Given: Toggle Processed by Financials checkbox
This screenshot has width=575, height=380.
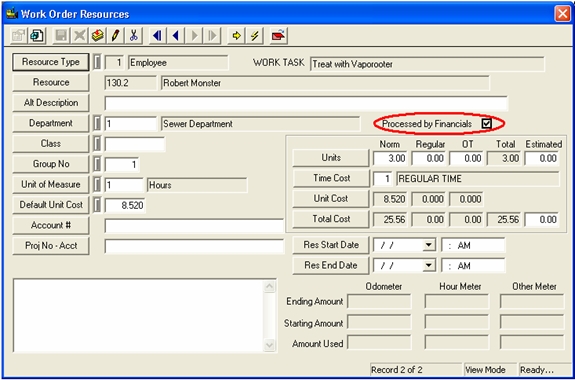Looking at the screenshot, I should click(487, 124).
